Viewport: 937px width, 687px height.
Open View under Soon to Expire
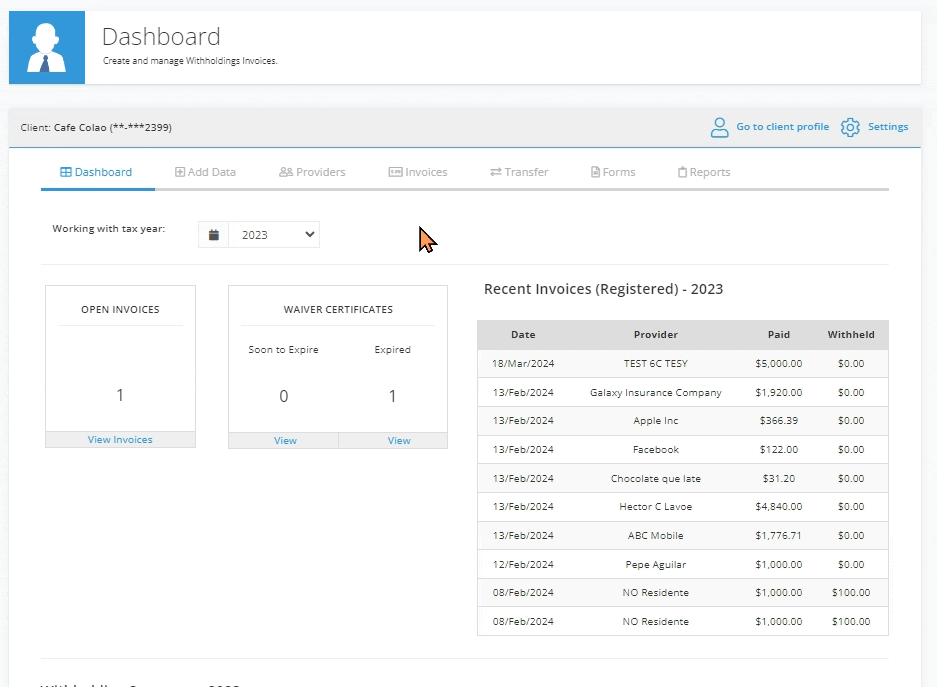click(x=284, y=440)
